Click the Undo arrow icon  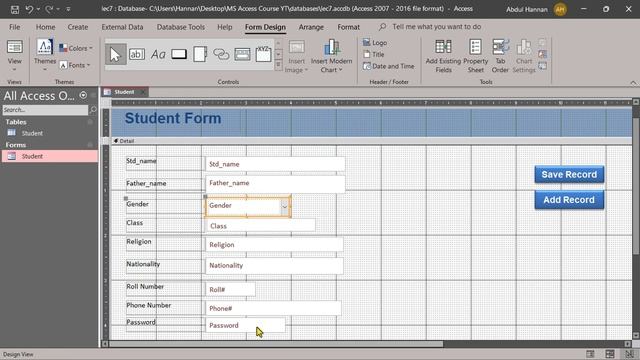tap(29, 9)
